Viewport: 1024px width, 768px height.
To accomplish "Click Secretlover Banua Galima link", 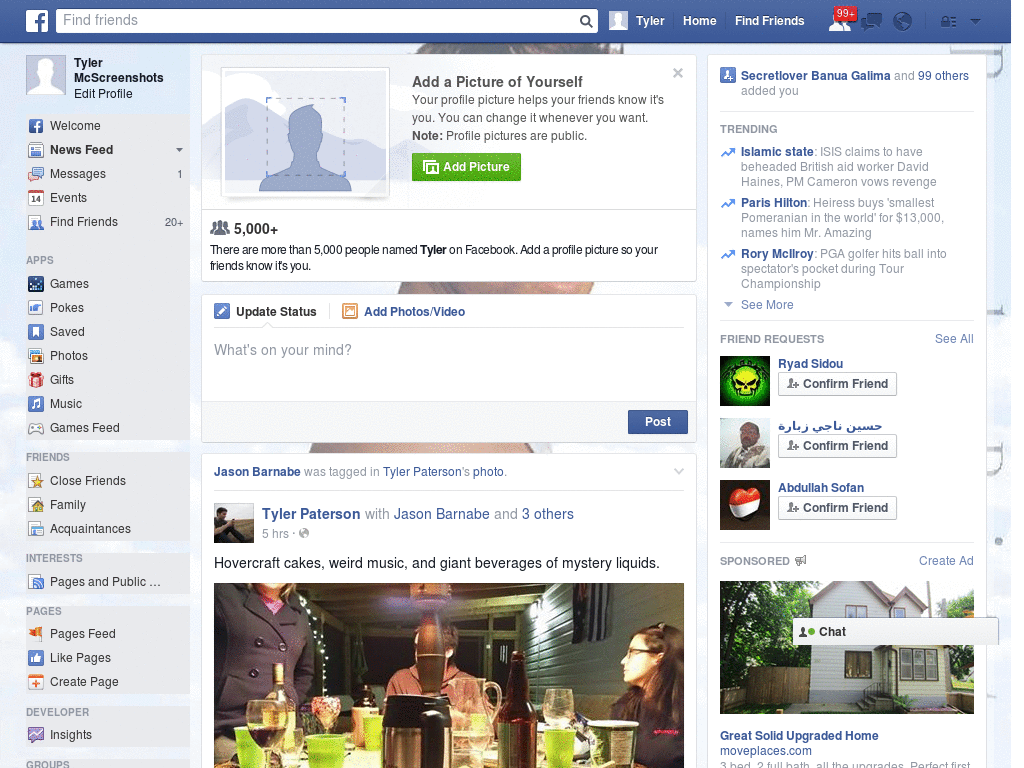I will tap(815, 76).
